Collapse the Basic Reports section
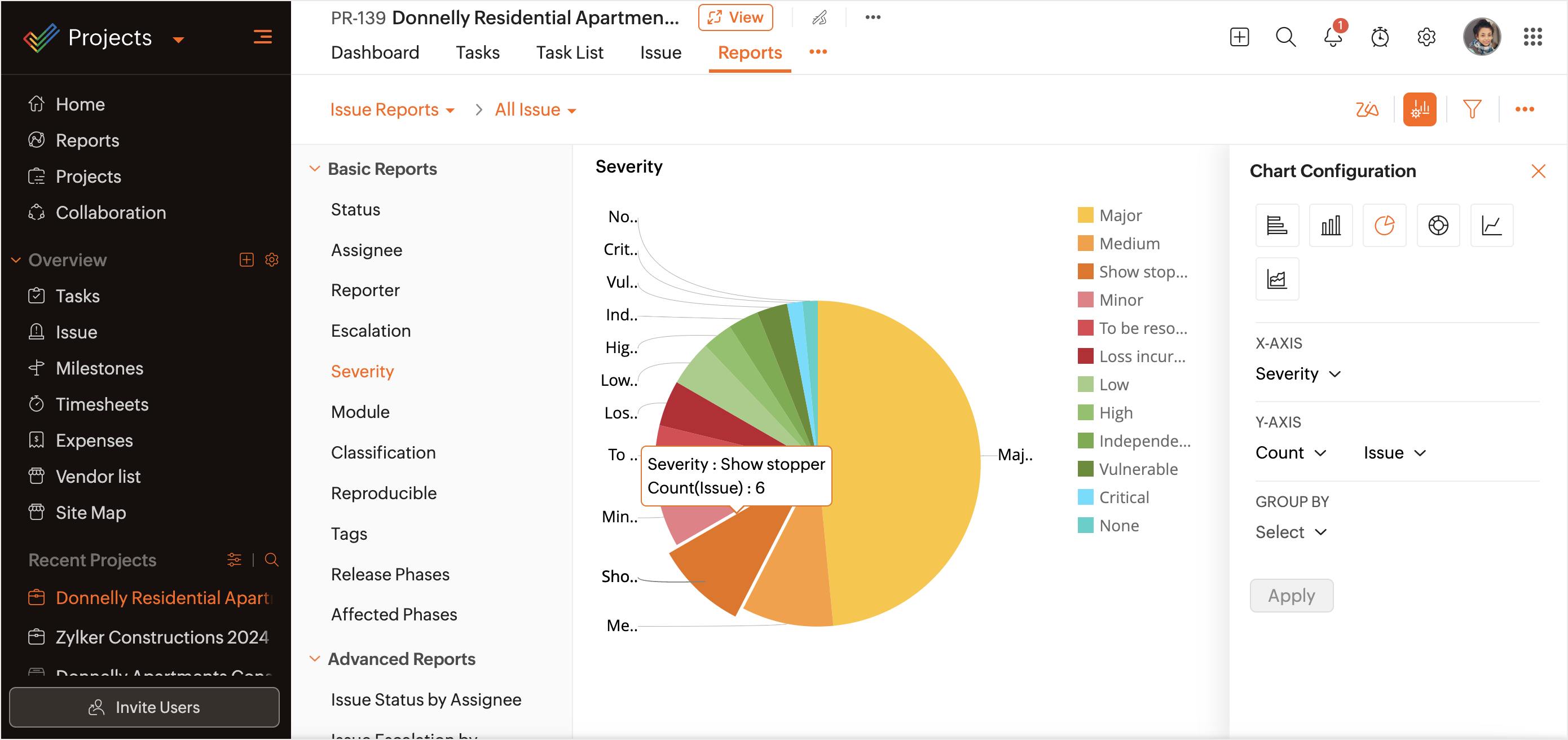The image size is (1568, 740). [x=315, y=169]
